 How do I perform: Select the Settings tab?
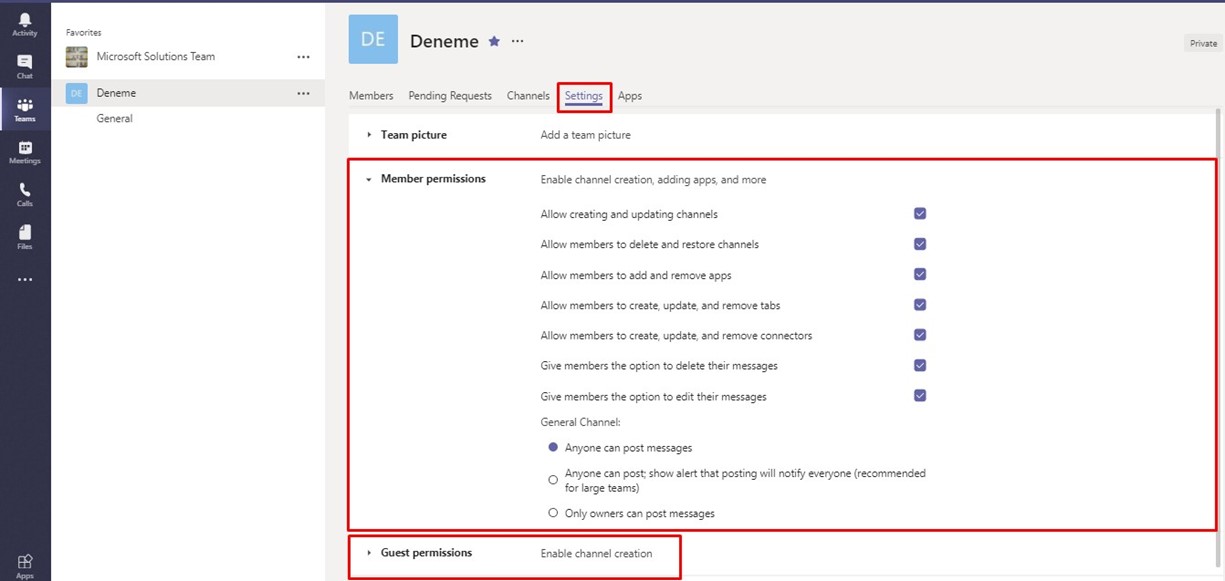584,96
